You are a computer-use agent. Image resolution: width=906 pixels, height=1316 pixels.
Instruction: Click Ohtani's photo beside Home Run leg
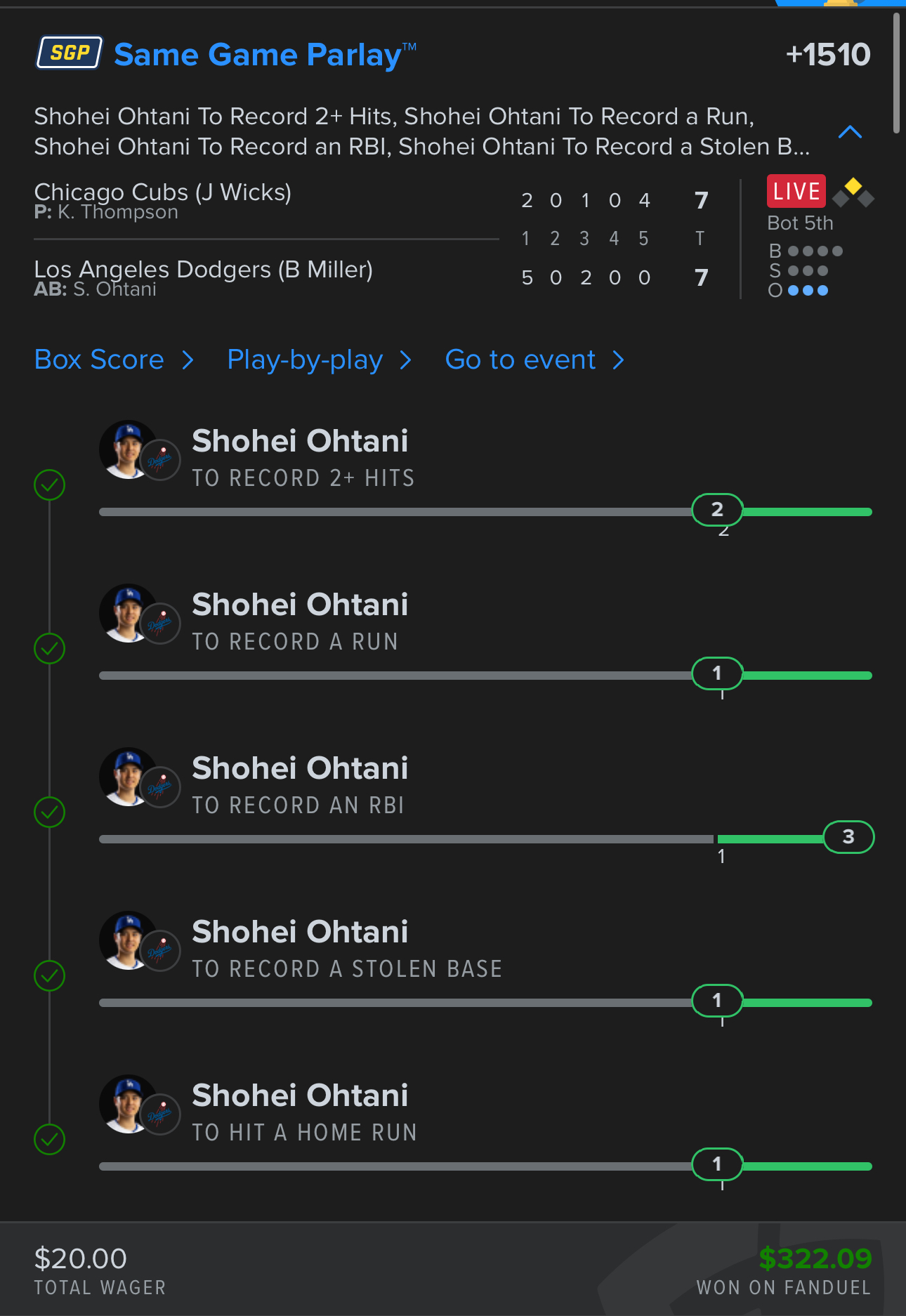click(129, 1104)
